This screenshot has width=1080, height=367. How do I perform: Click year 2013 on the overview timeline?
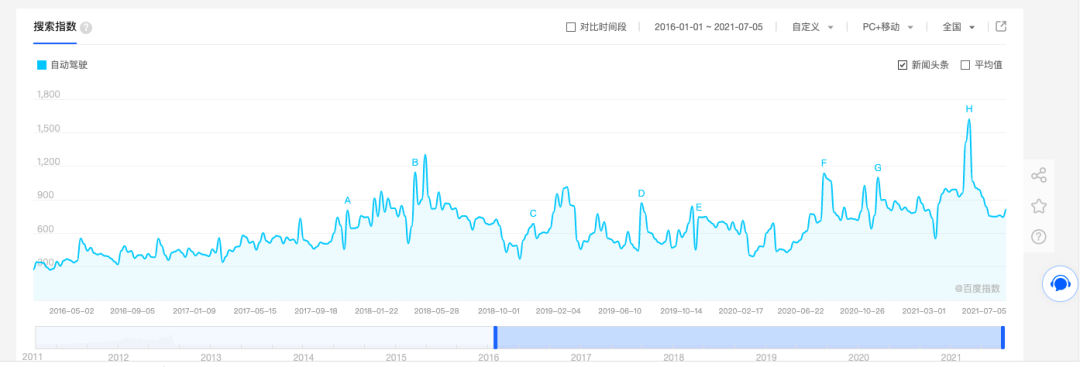[211, 358]
